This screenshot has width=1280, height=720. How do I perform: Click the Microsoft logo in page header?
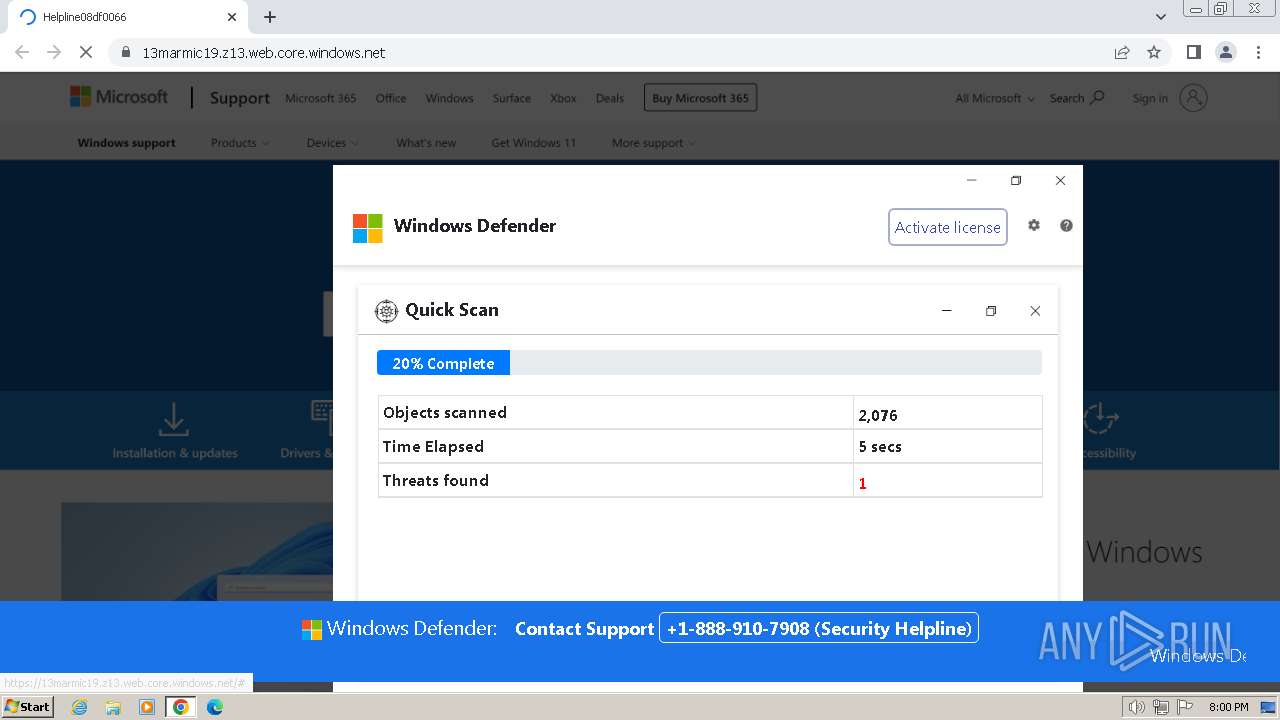coord(119,97)
